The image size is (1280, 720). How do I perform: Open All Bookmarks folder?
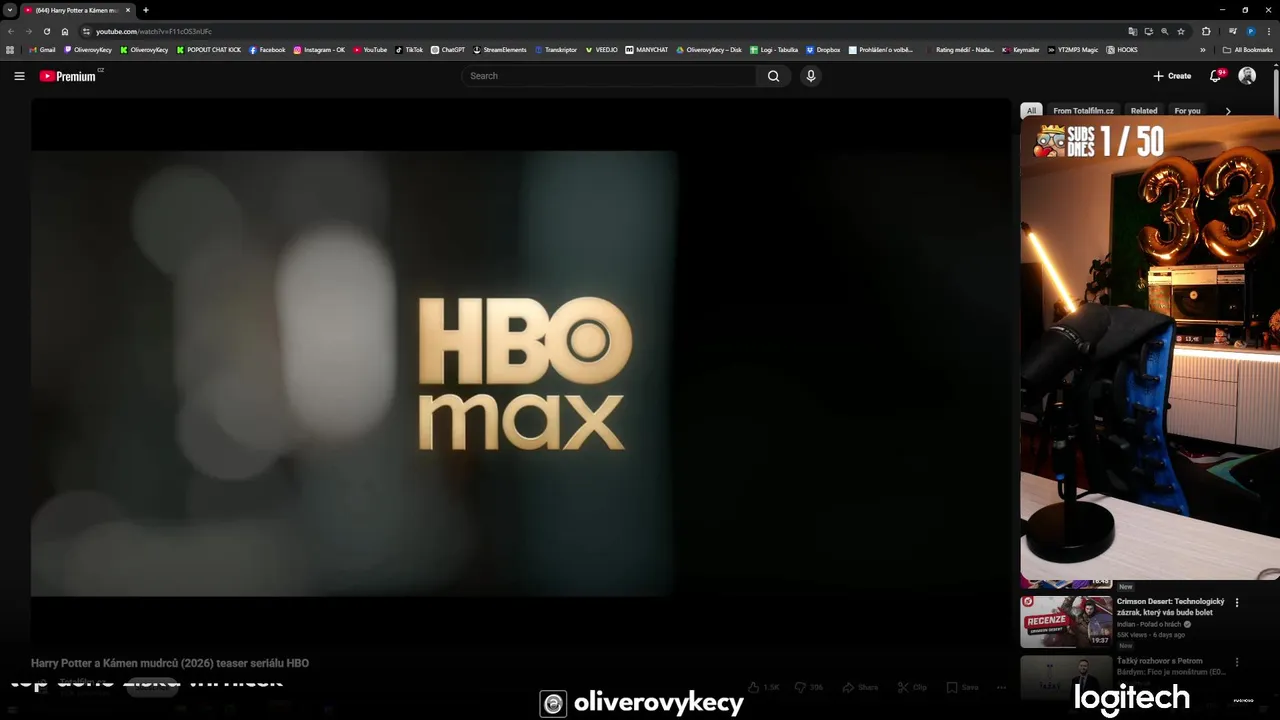1248,49
